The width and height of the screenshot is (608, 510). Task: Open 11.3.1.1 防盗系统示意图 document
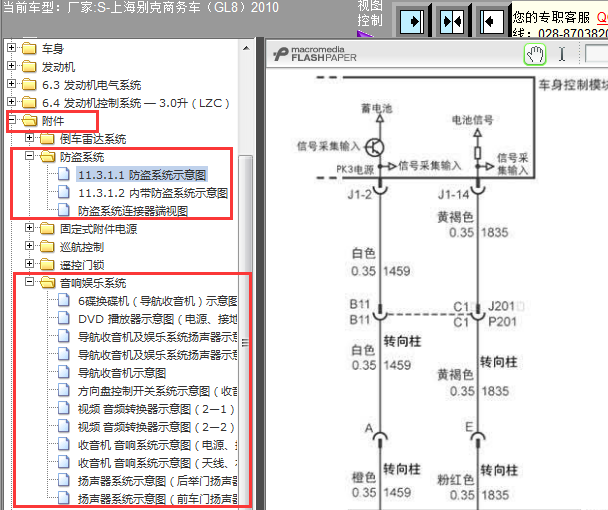[x=142, y=175]
